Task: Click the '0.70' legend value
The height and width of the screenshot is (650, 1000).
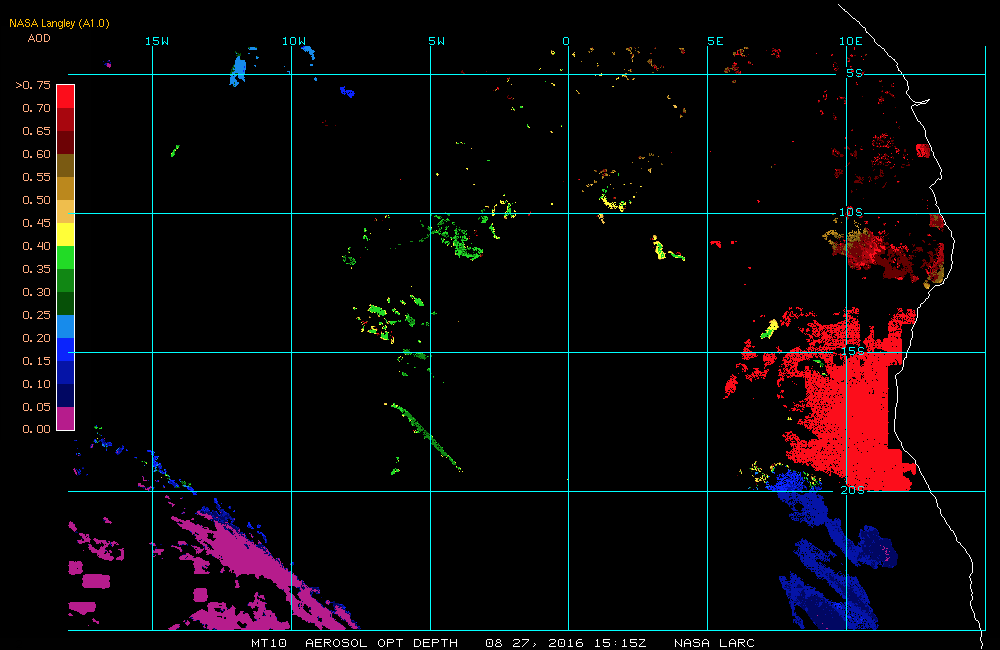Action: pyautogui.click(x=36, y=108)
